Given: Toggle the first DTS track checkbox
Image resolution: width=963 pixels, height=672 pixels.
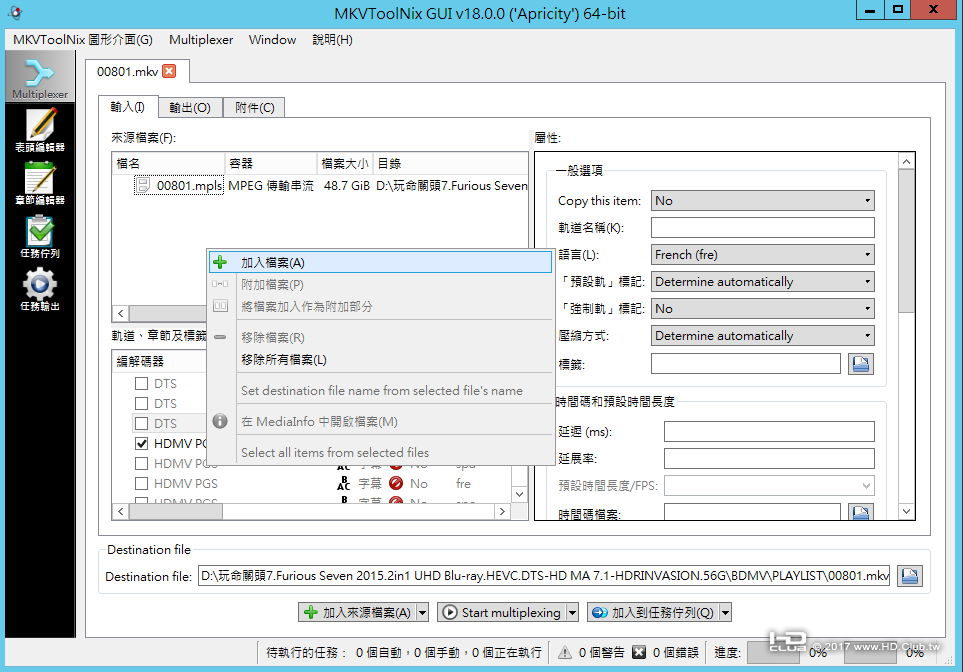Looking at the screenshot, I should pos(141,383).
